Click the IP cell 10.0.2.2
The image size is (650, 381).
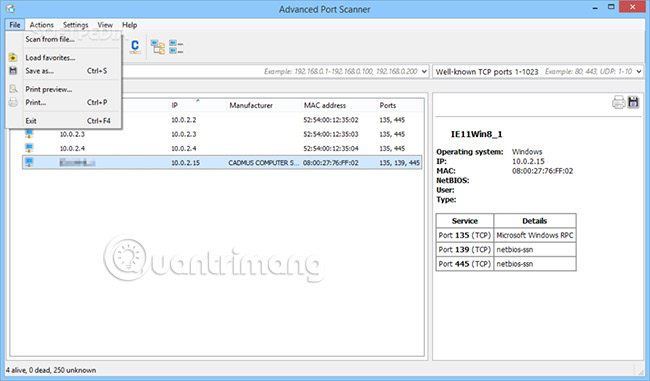tap(184, 120)
